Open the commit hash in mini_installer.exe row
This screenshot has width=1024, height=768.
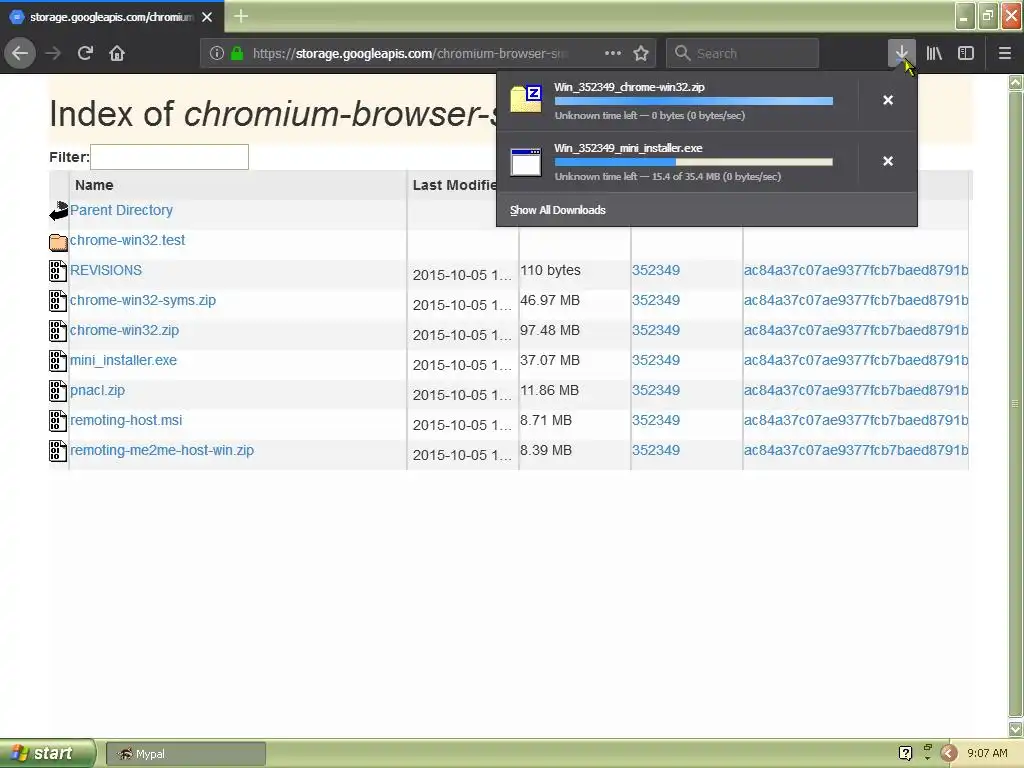(x=856, y=360)
